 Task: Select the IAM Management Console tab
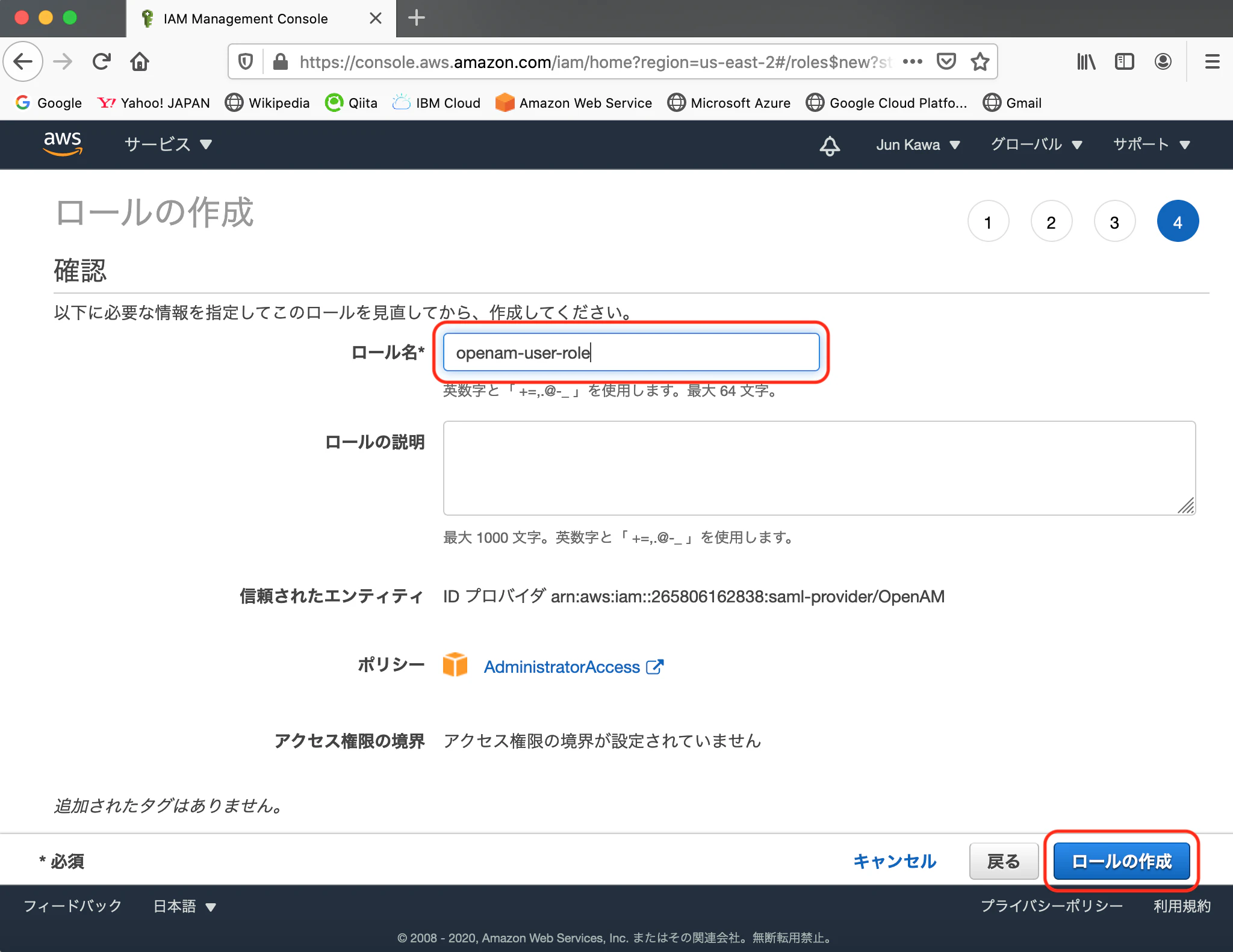[261, 19]
